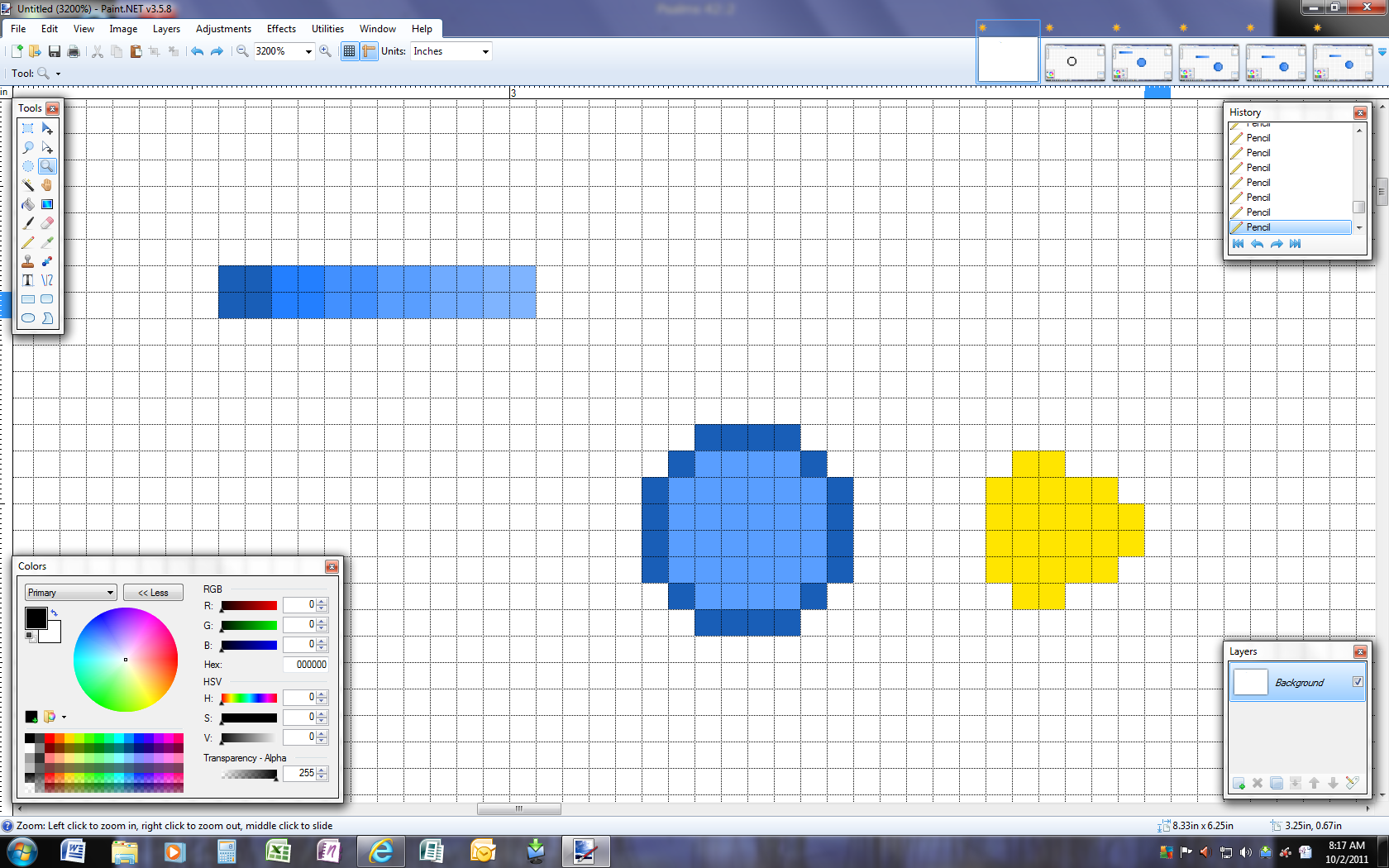This screenshot has width=1389, height=868.
Task: Activate the Pencil tool
Action: coord(28,242)
